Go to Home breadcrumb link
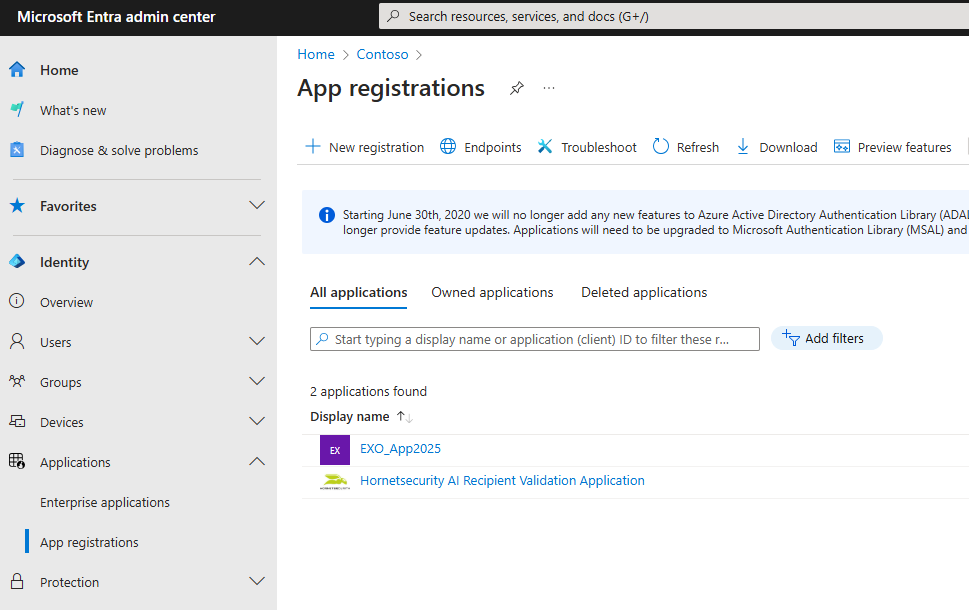This screenshot has height=610, width=969. tap(316, 54)
